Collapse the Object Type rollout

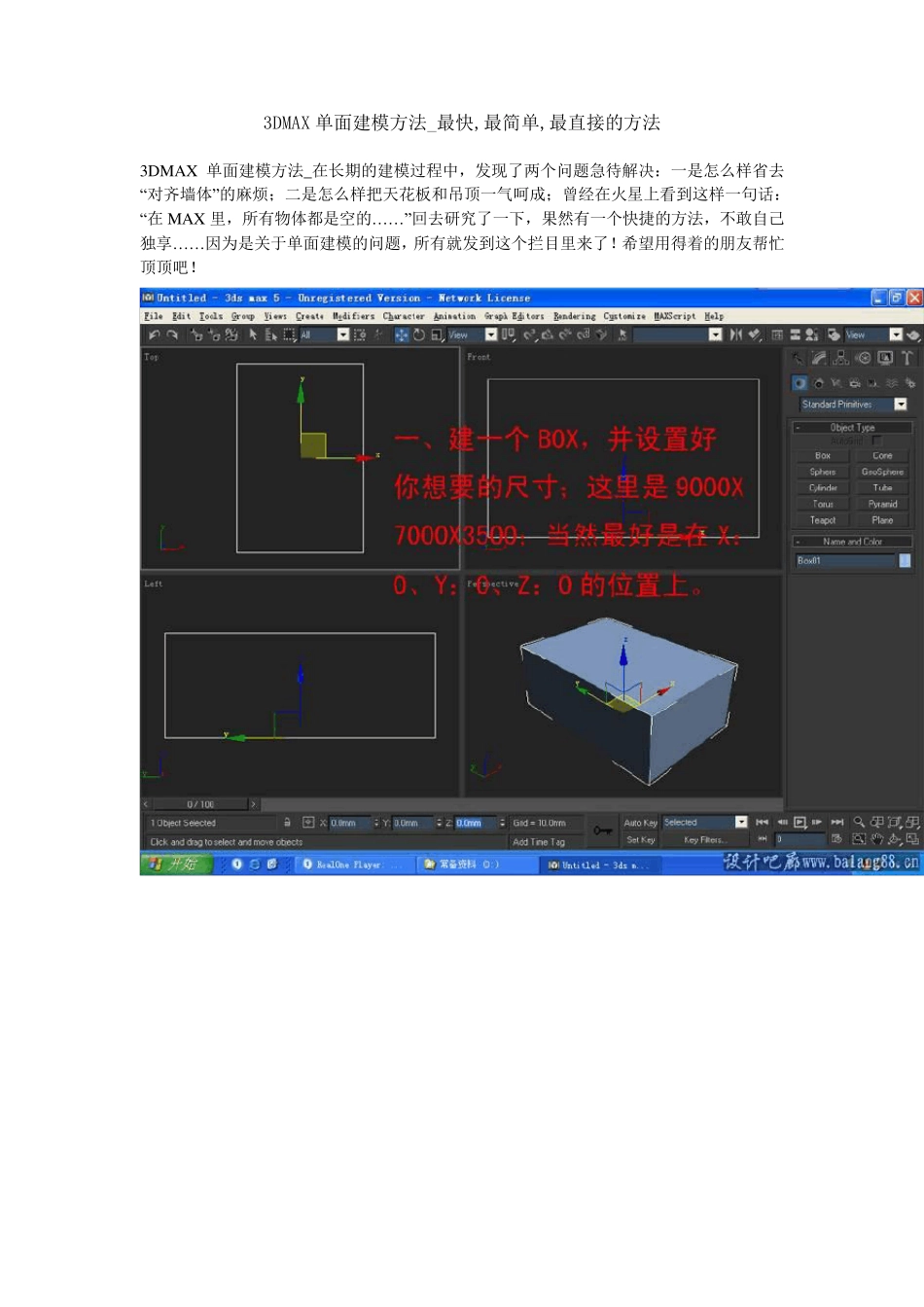[x=853, y=427]
